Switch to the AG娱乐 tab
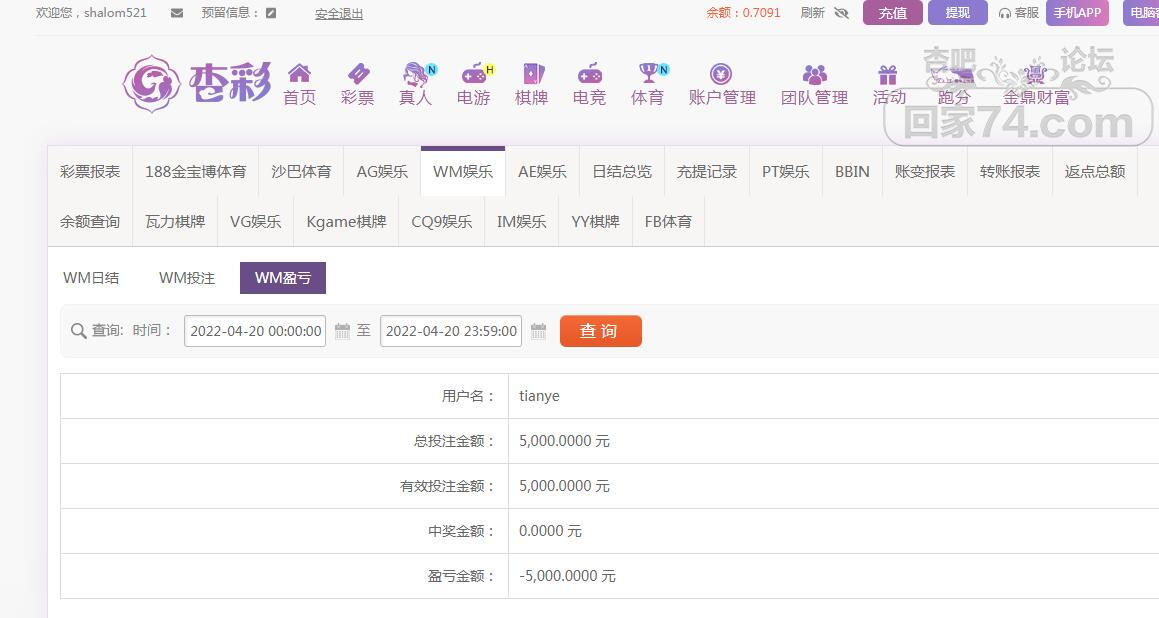The image size is (1159, 618). pos(382,171)
